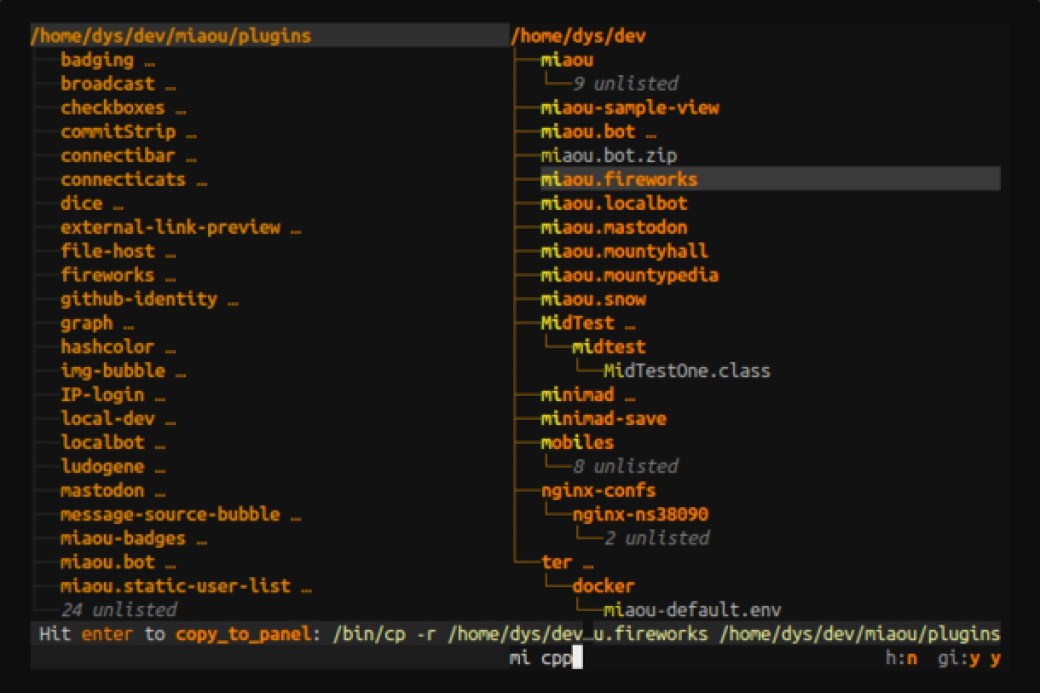
Task: Select the highlighted miaou.fireworks directory
Action: [x=618, y=179]
